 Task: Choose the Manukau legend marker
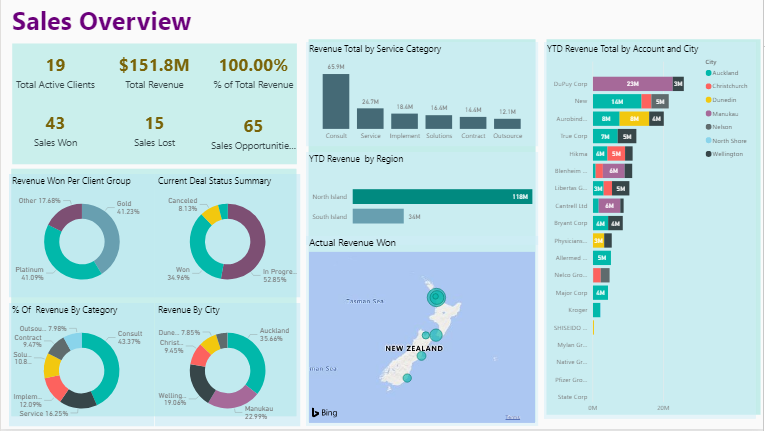(709, 113)
